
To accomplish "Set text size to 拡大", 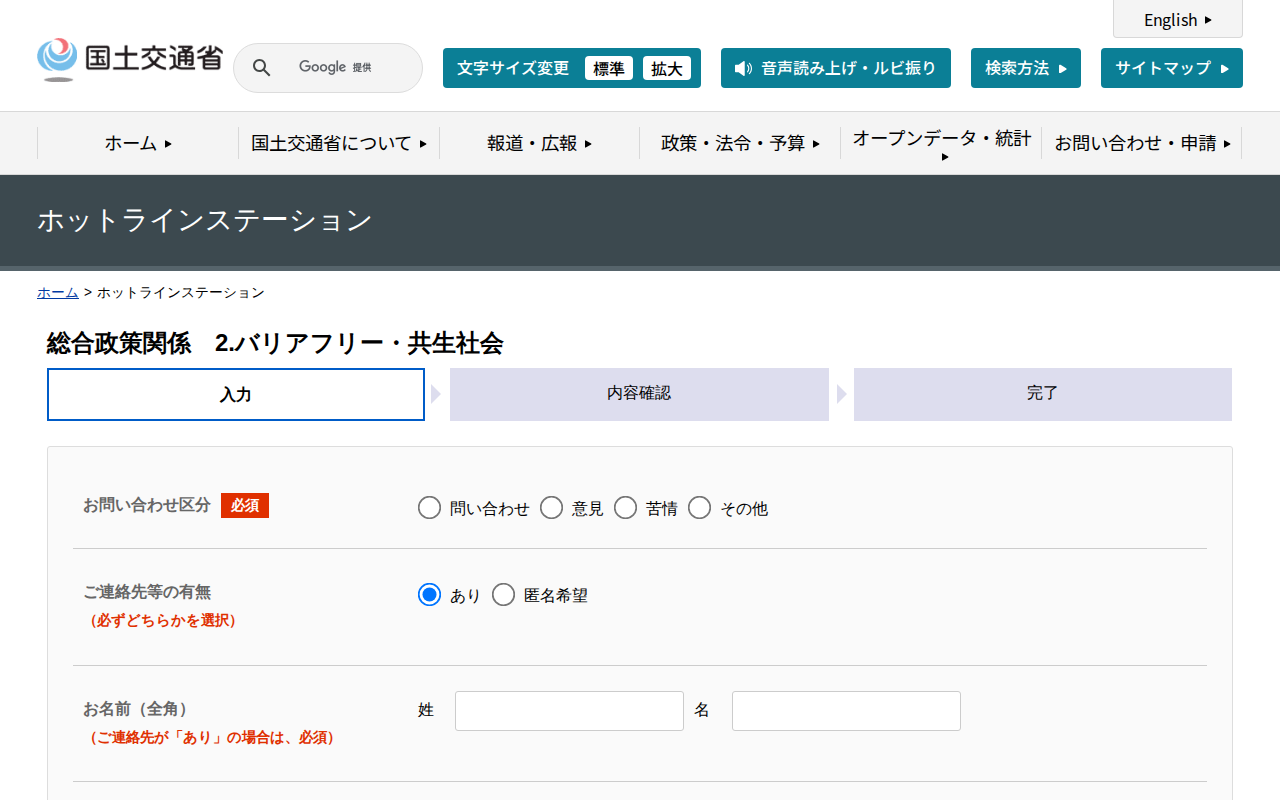I will click(667, 68).
